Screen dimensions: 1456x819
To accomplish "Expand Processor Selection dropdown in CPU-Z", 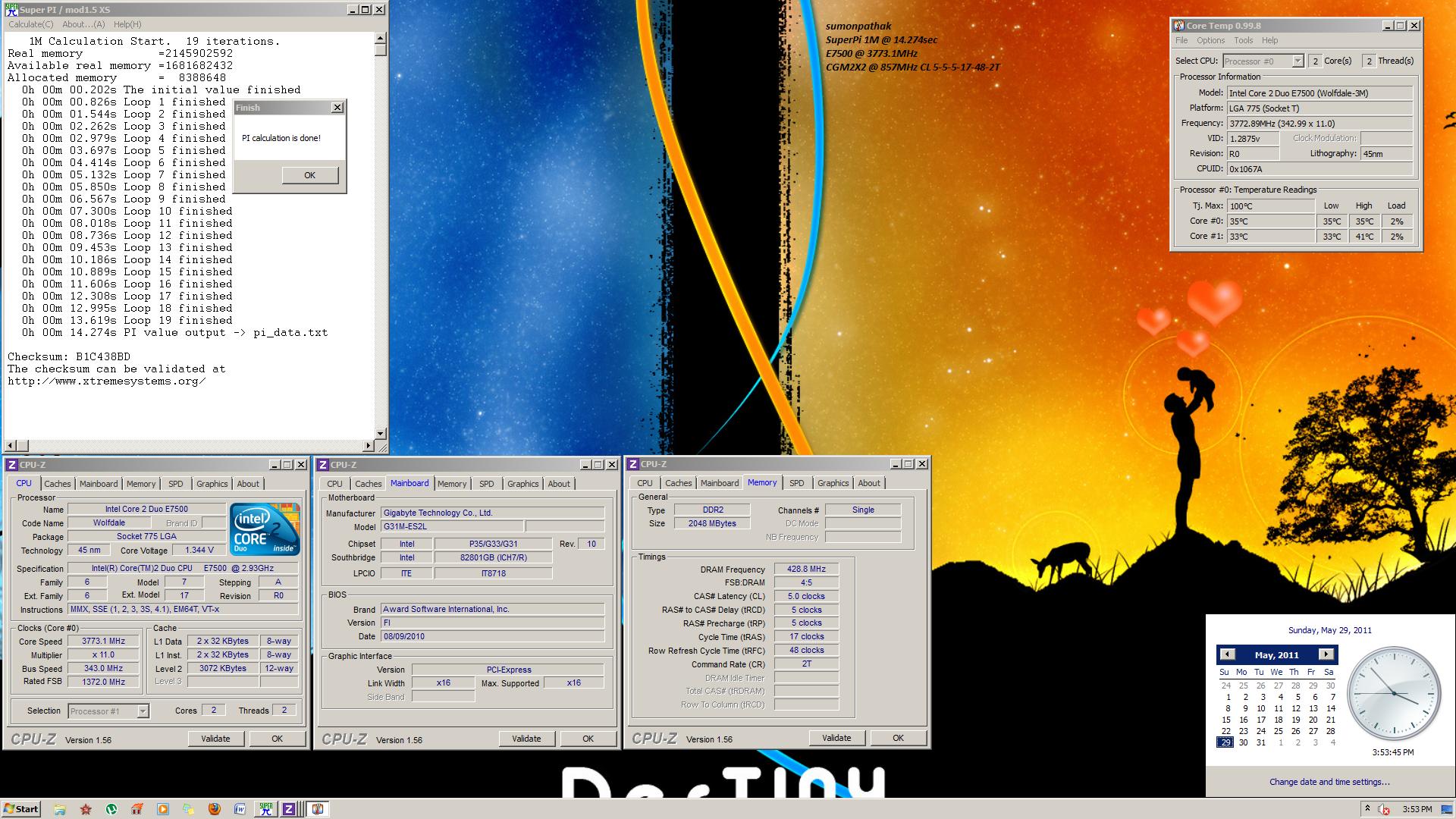I will pos(143,711).
